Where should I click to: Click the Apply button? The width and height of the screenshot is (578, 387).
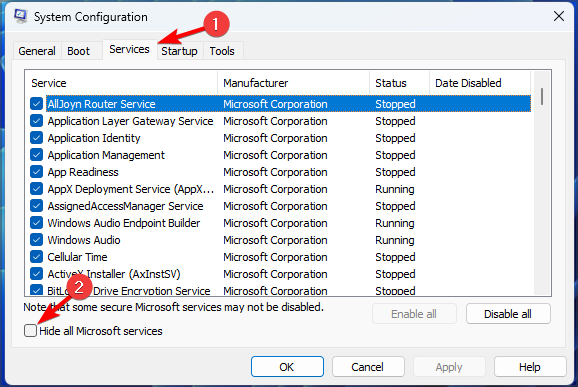pyautogui.click(x=449, y=367)
